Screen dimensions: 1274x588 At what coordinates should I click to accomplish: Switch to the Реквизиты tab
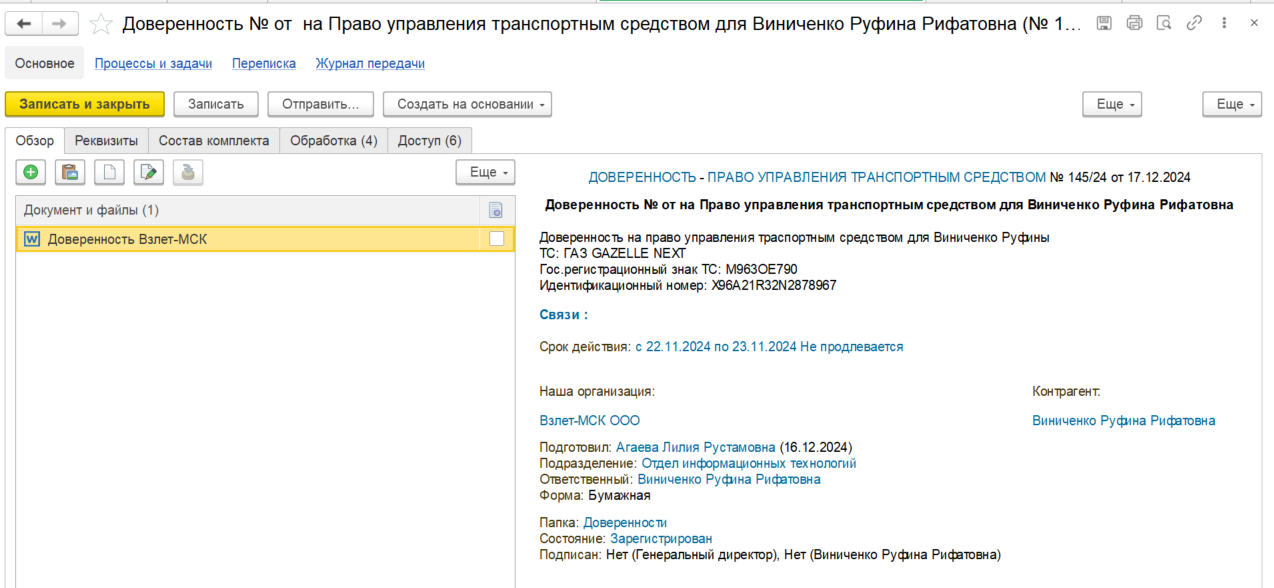coord(108,141)
